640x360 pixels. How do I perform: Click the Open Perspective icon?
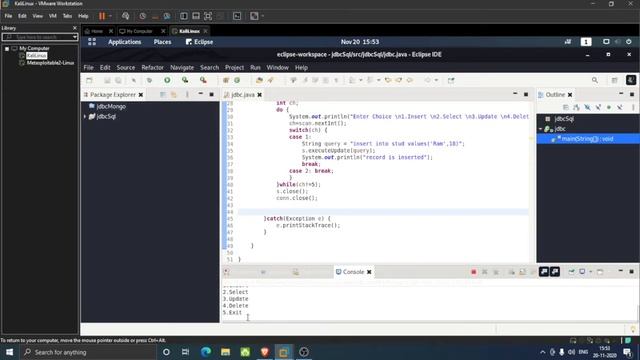[x=614, y=80]
